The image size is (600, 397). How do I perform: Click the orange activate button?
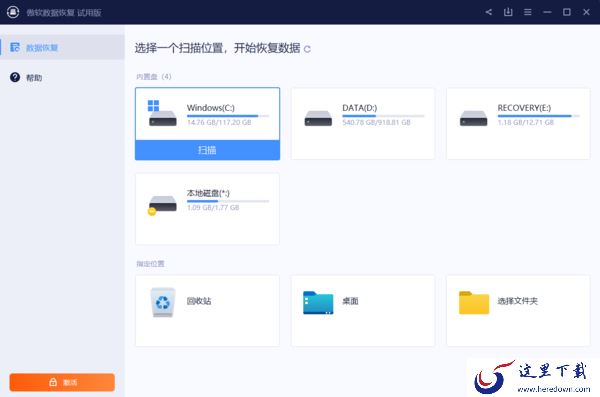click(x=62, y=382)
